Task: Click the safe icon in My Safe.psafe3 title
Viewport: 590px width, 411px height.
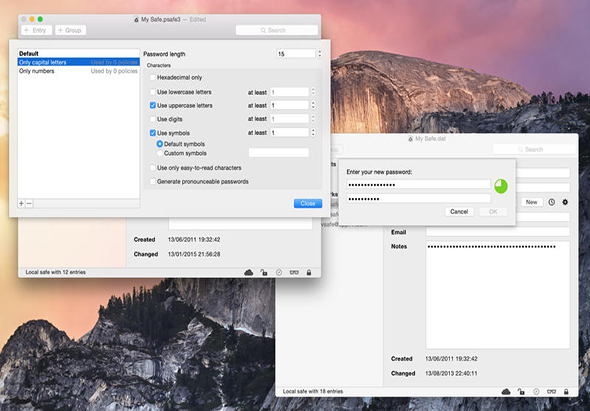Action: coord(137,20)
